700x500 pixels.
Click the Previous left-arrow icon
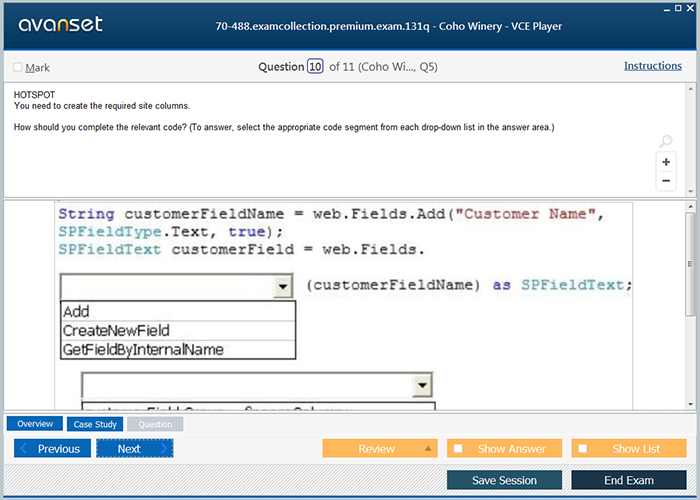[x=24, y=448]
